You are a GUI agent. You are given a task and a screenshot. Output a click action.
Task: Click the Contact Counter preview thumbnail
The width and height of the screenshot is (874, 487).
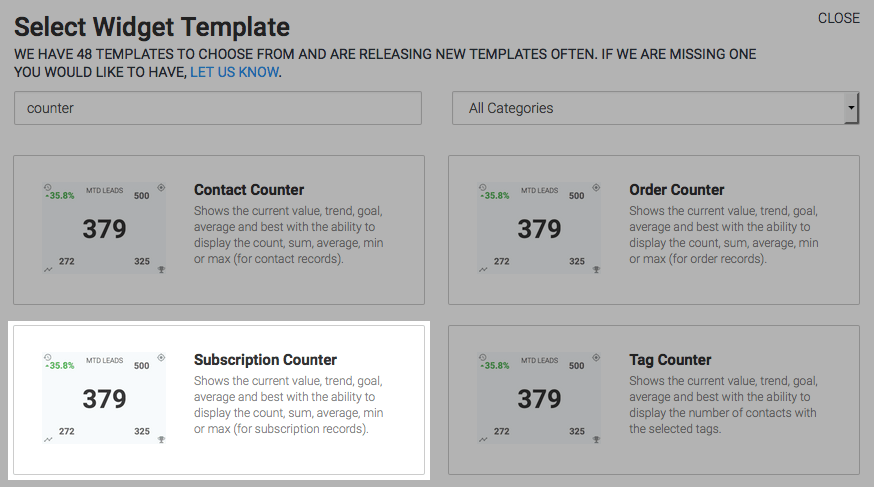(104, 228)
